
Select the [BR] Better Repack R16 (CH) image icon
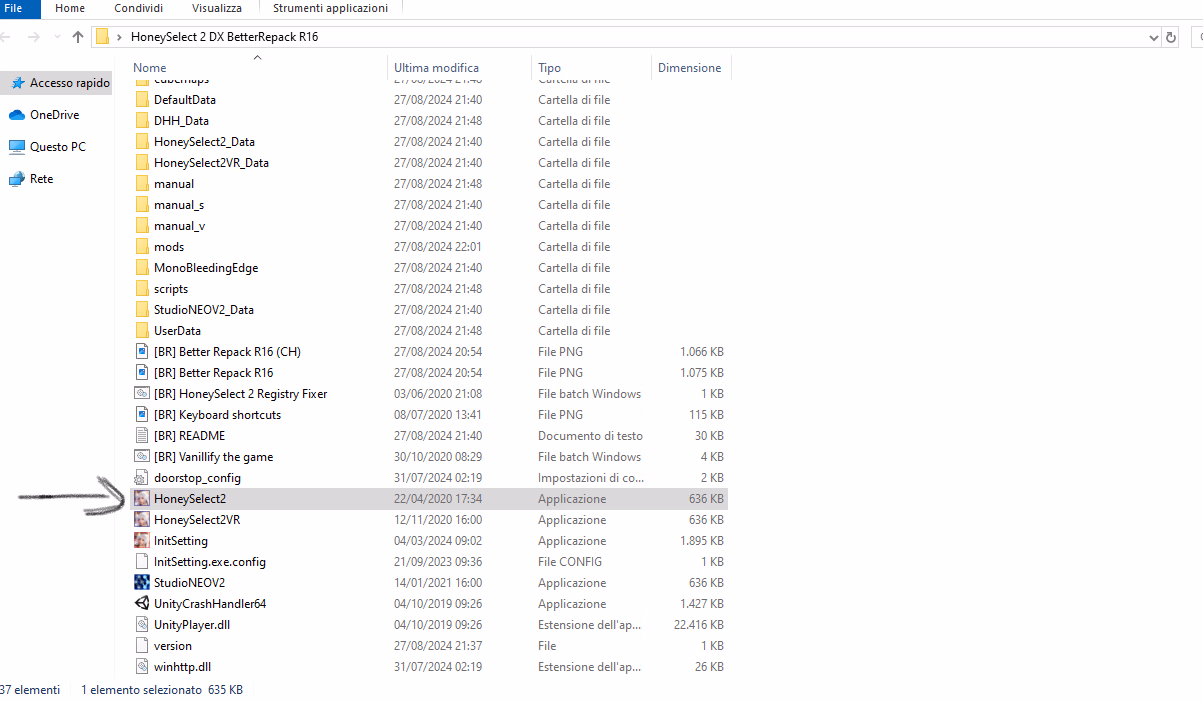[142, 351]
